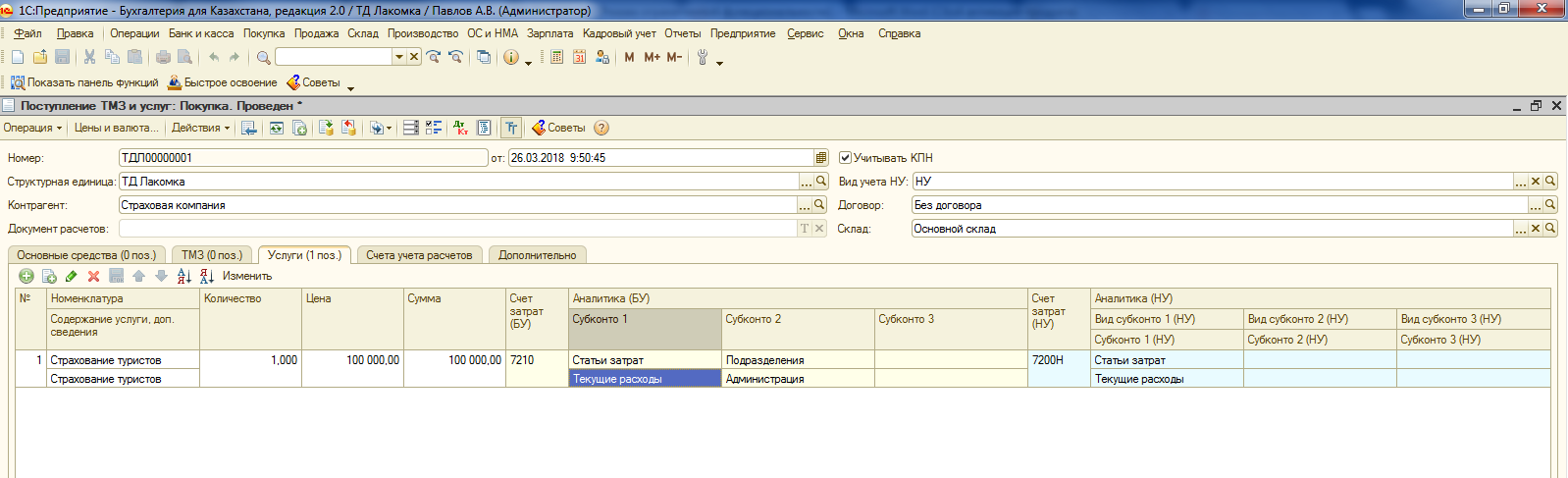The width and height of the screenshot is (1568, 478).
Task: Click Быстрое освоение button
Action: pos(223,82)
